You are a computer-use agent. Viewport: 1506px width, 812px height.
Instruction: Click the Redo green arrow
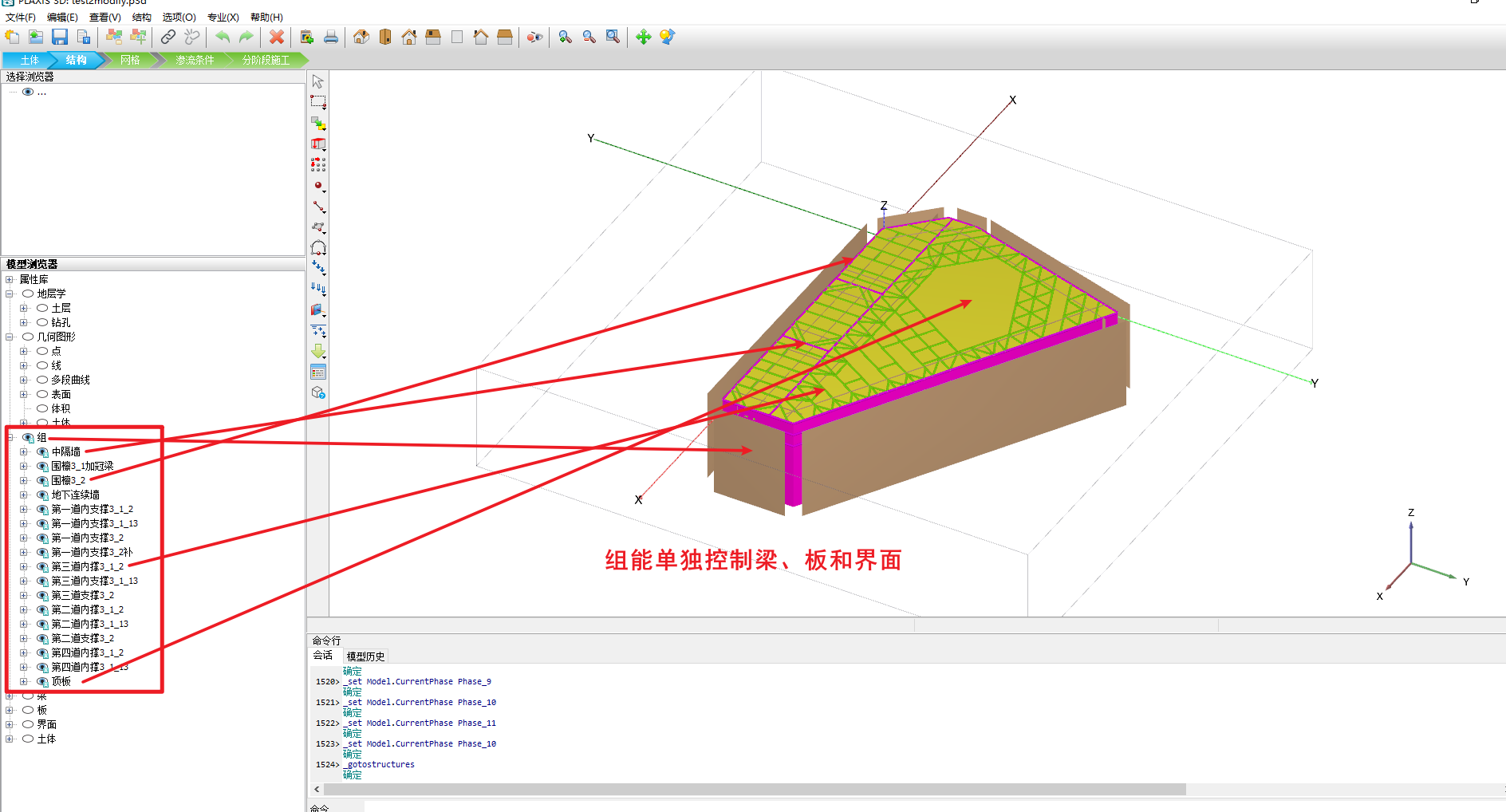pos(246,37)
